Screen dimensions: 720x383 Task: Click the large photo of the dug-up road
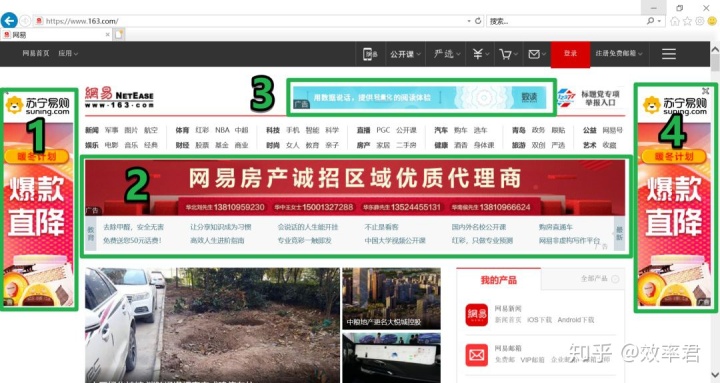(212, 325)
